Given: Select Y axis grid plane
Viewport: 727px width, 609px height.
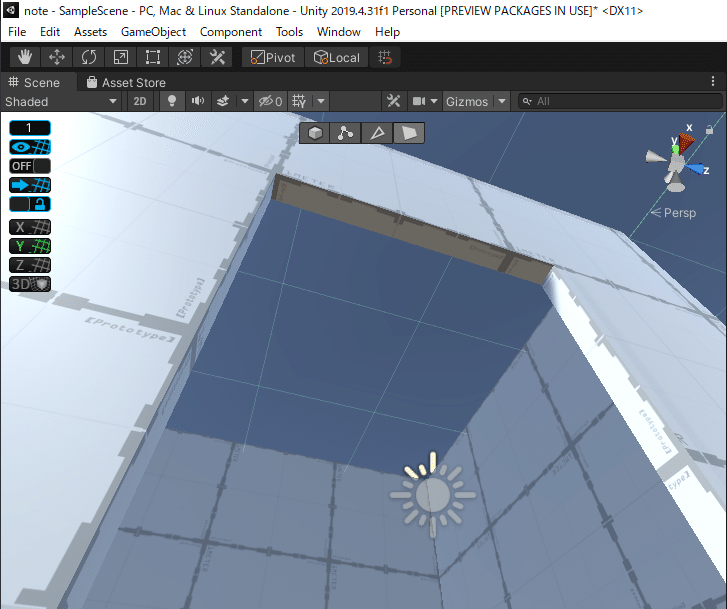Looking at the screenshot, I should point(30,246).
